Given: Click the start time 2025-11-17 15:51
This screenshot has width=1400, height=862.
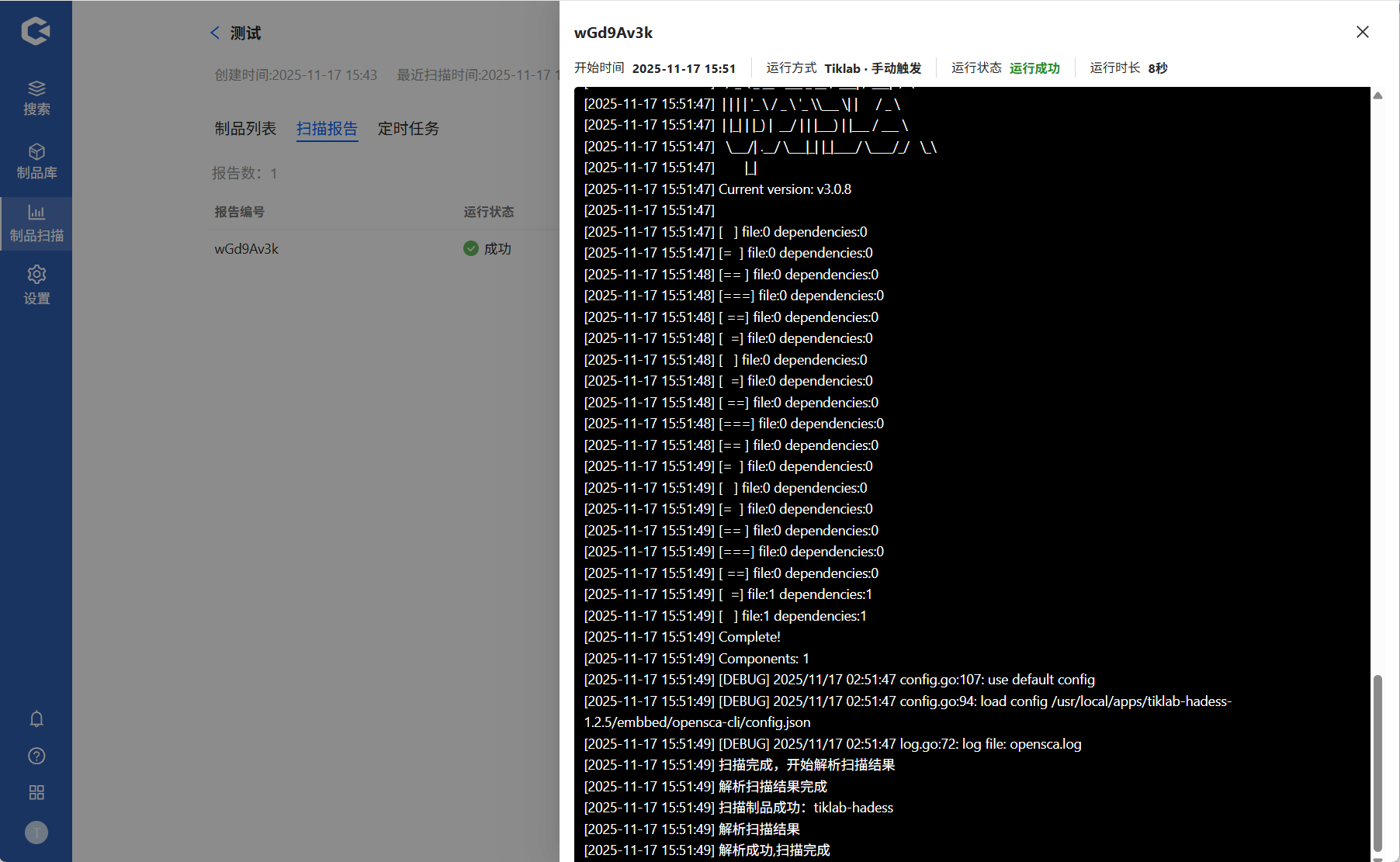Looking at the screenshot, I should (x=684, y=68).
